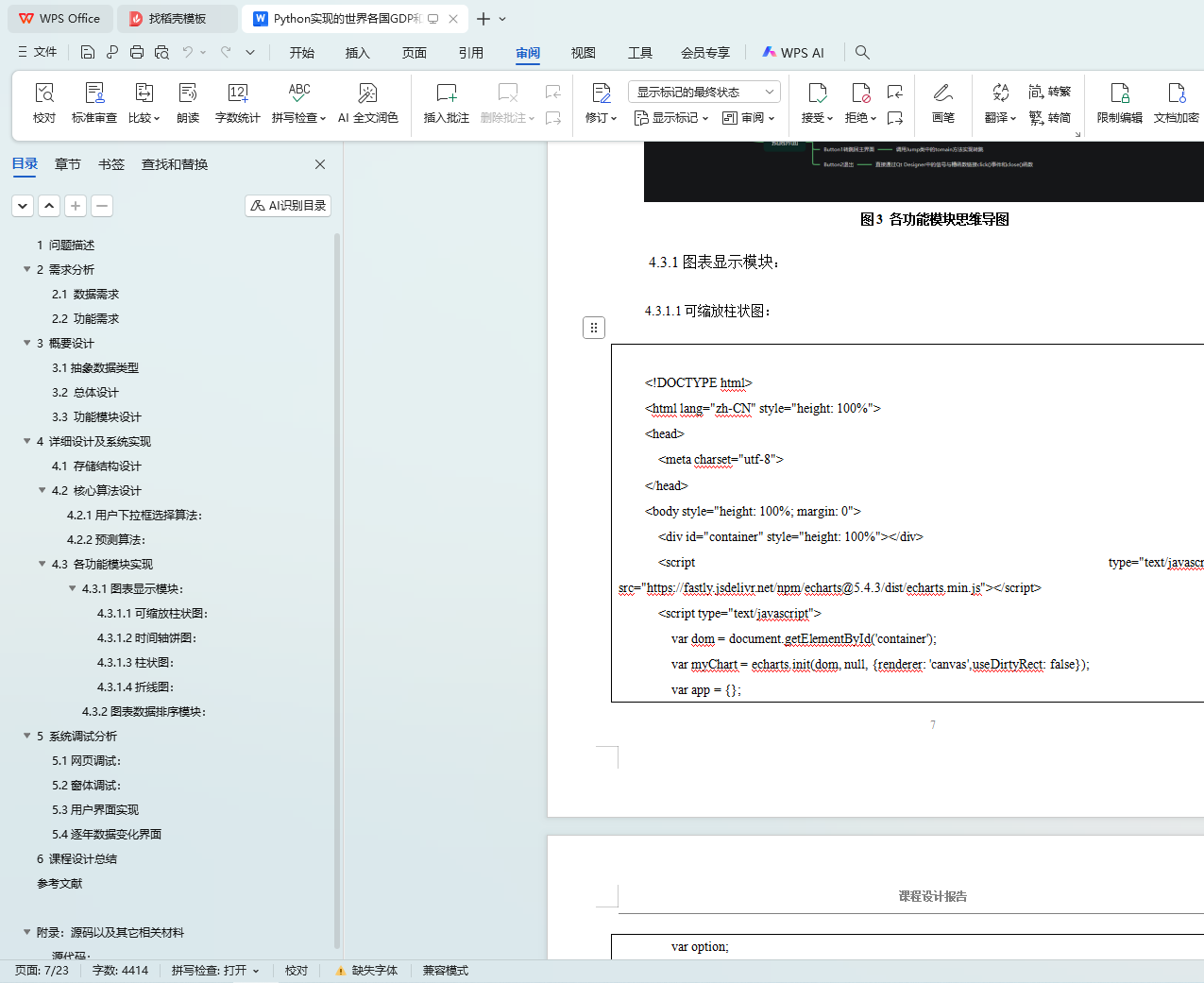Click the 接受 accept change icon

(x=818, y=93)
